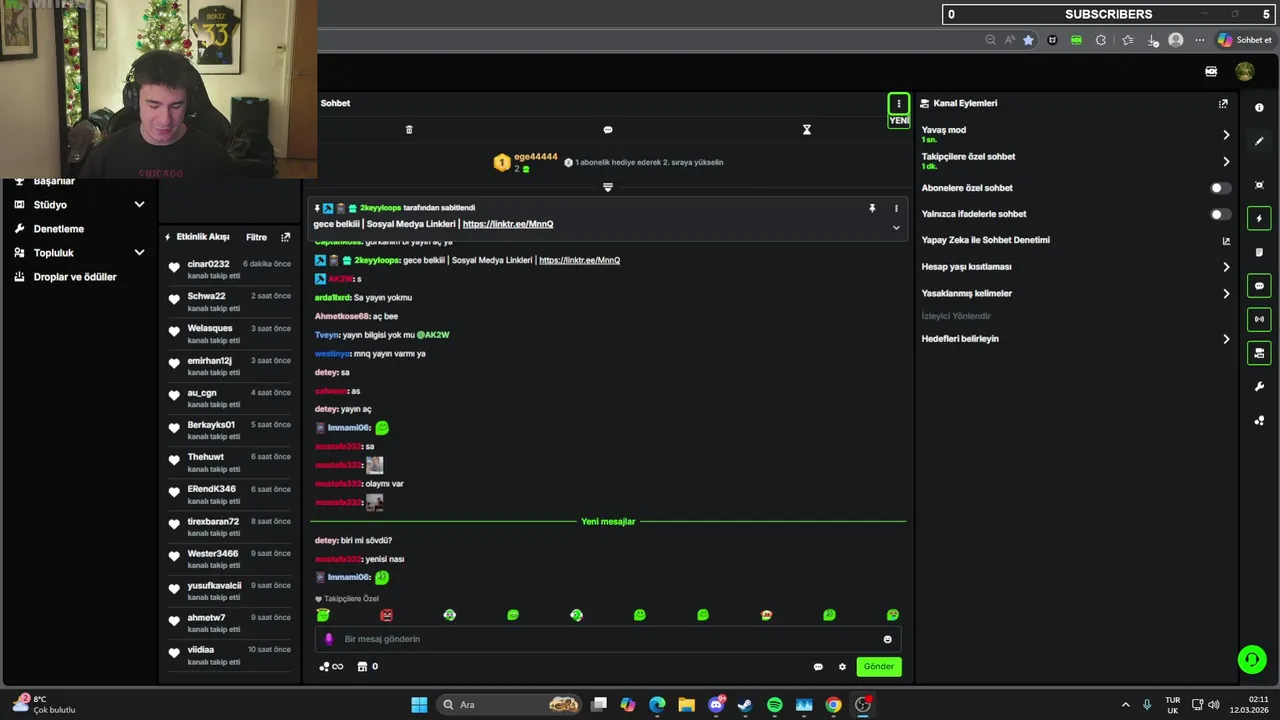
Task: Collapse the gift leaderboard handle
Action: (608, 187)
